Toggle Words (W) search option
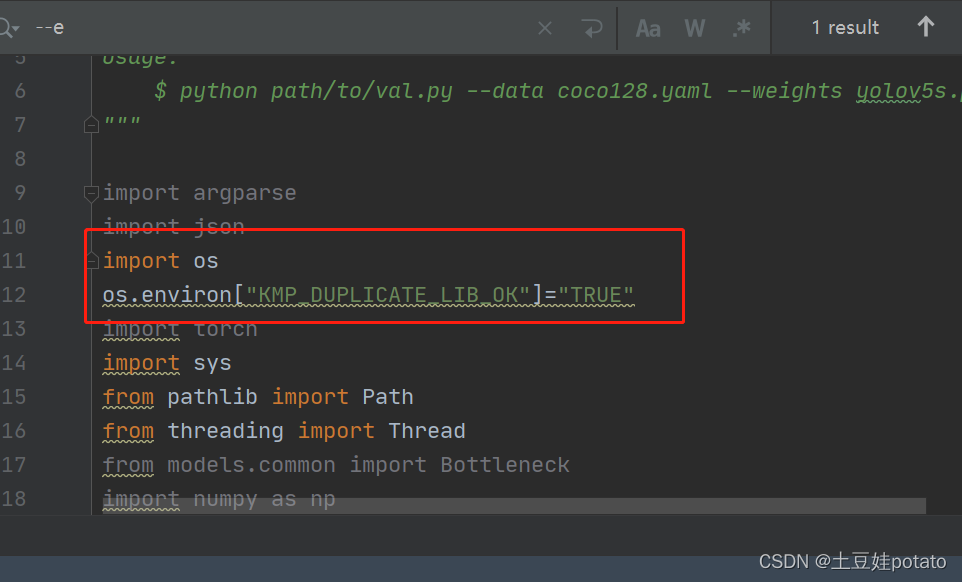 coord(695,28)
